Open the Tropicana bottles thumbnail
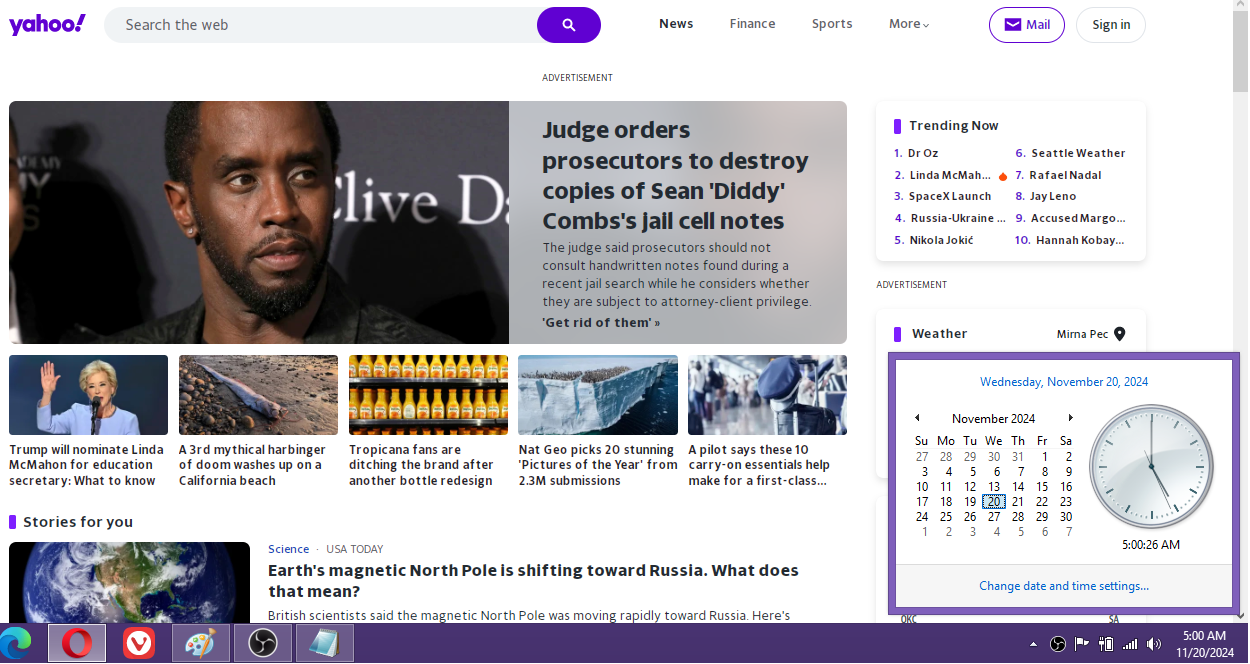The image size is (1250, 664). [x=428, y=395]
